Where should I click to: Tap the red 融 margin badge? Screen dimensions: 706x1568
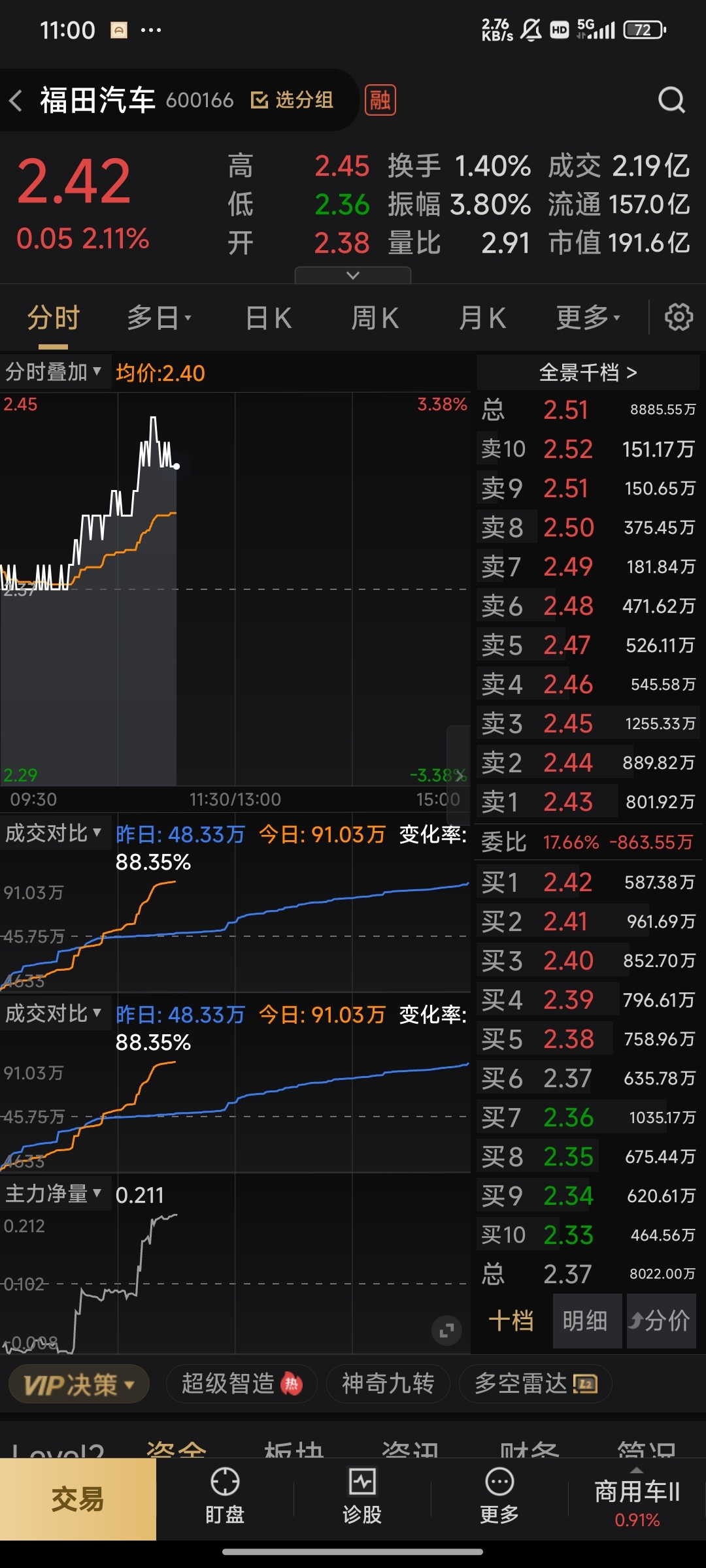(380, 100)
